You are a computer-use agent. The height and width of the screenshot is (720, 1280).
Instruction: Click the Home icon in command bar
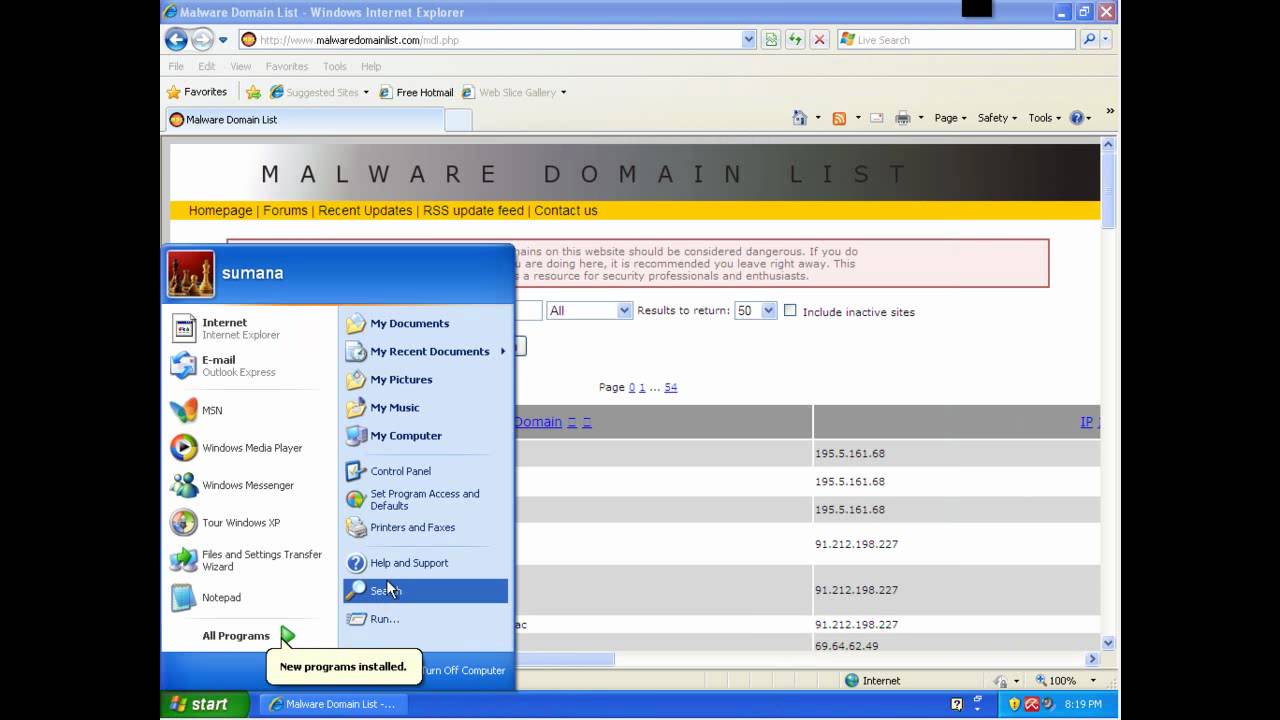[799, 118]
